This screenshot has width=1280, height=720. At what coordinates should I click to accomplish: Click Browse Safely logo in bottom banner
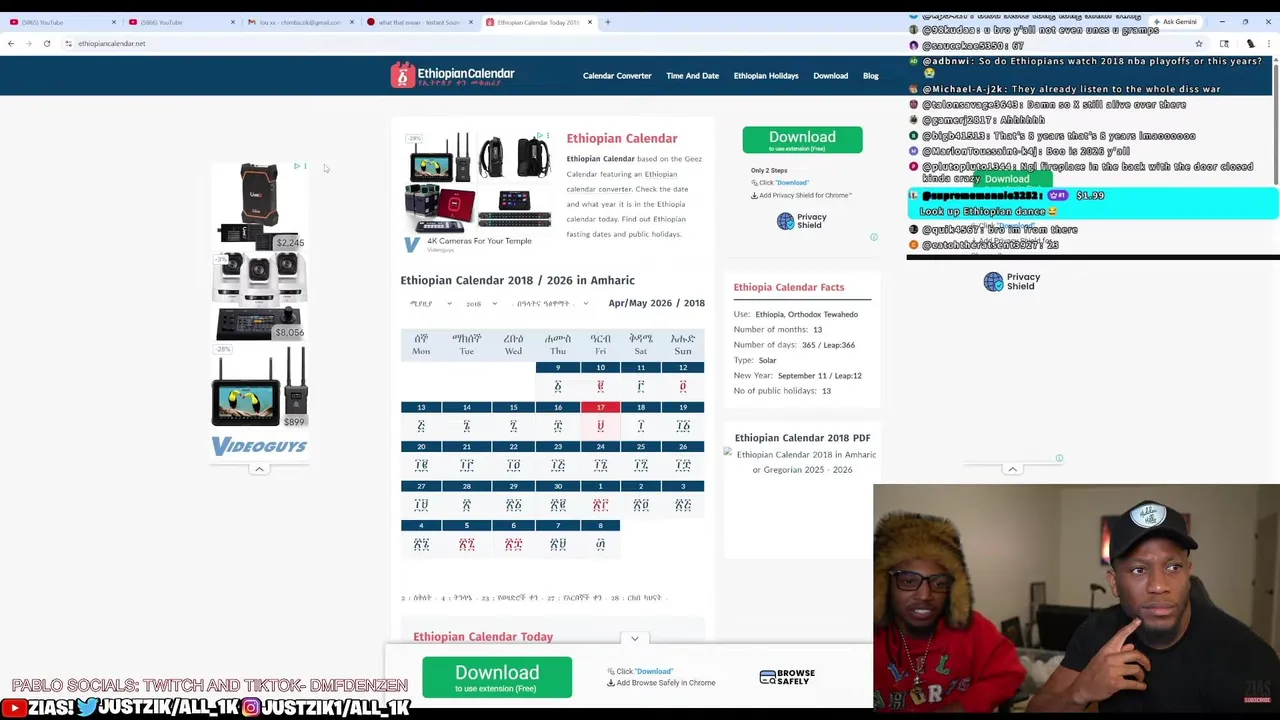click(787, 677)
